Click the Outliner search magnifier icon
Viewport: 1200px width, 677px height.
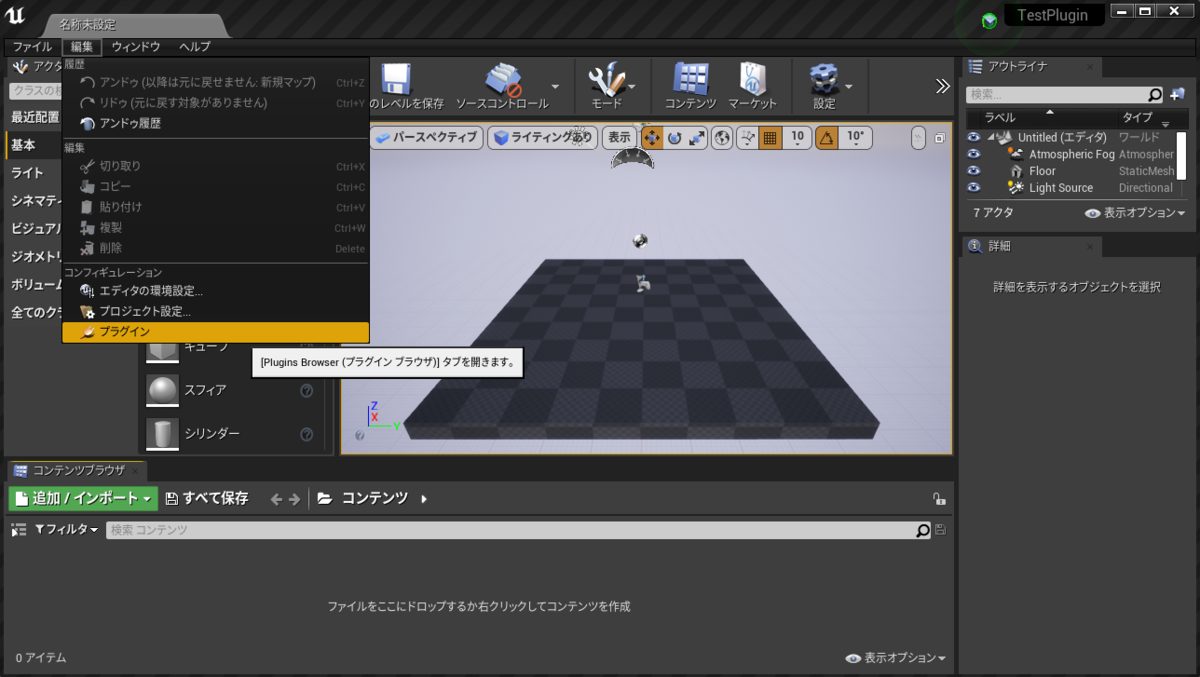(1155, 94)
